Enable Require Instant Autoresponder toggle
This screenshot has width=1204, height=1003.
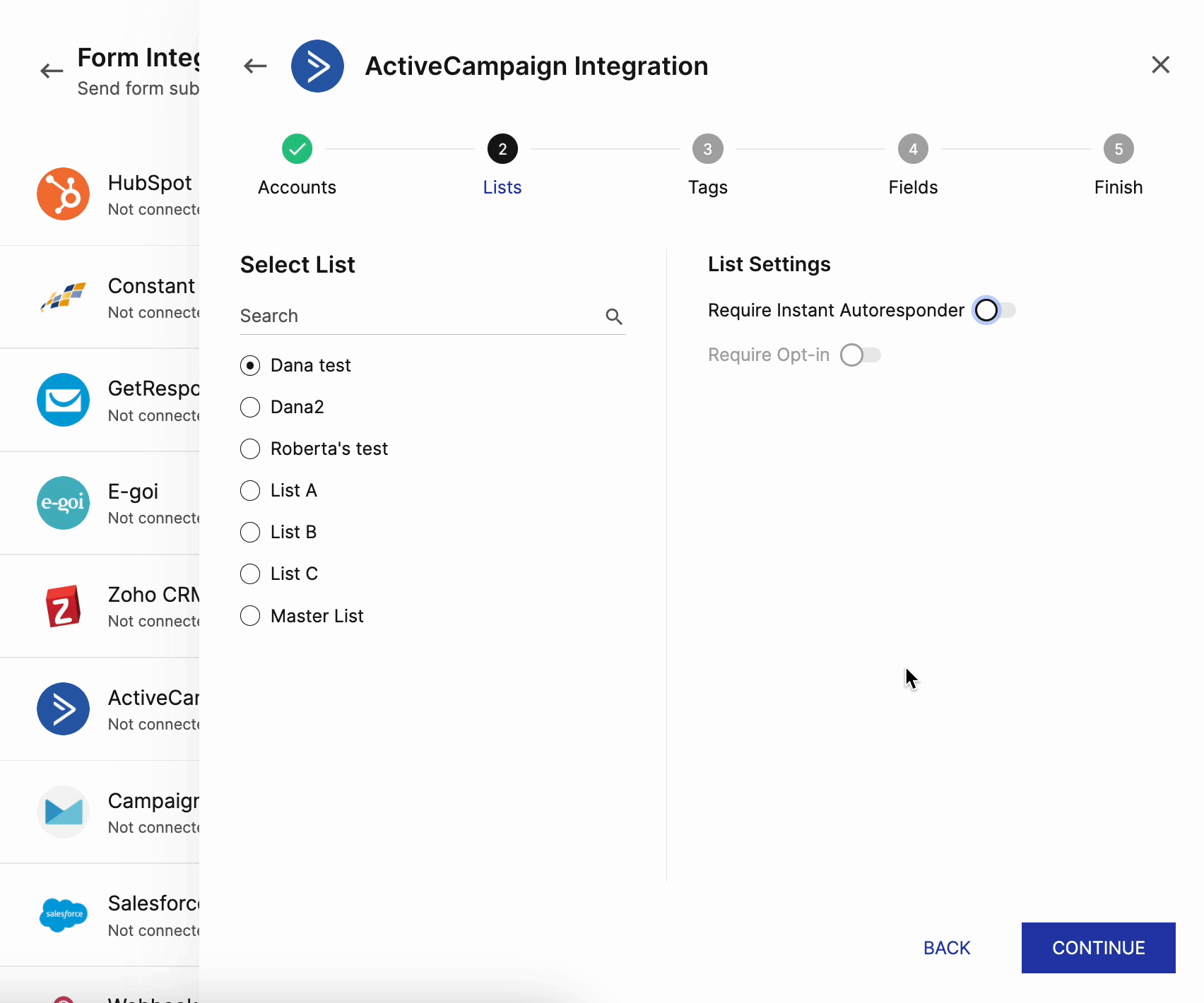pos(994,310)
